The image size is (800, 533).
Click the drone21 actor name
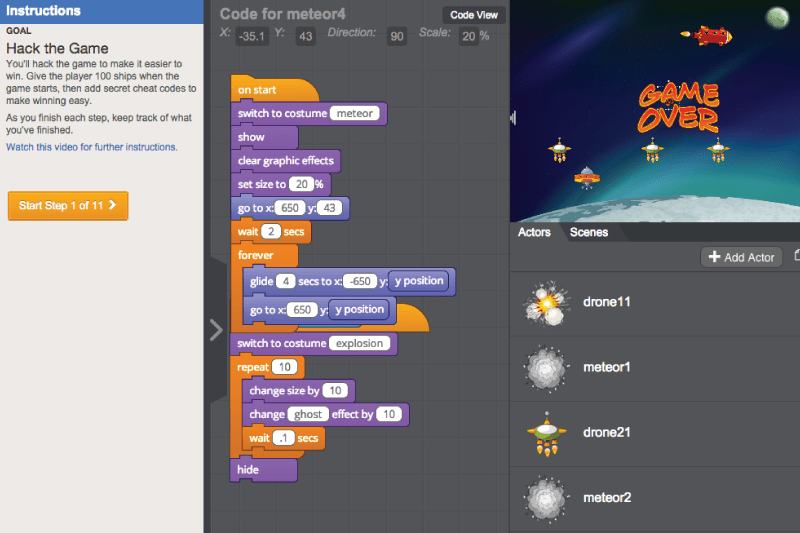pyautogui.click(x=607, y=433)
